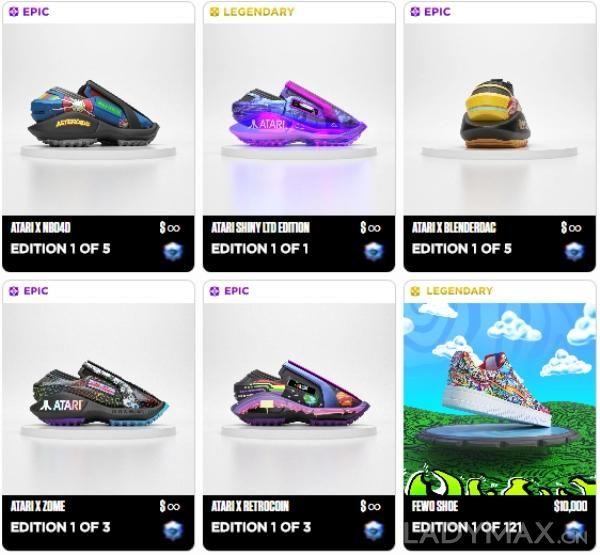
Task: Click the purple Epic rarity icon on NBD4D card
Action: click(14, 12)
